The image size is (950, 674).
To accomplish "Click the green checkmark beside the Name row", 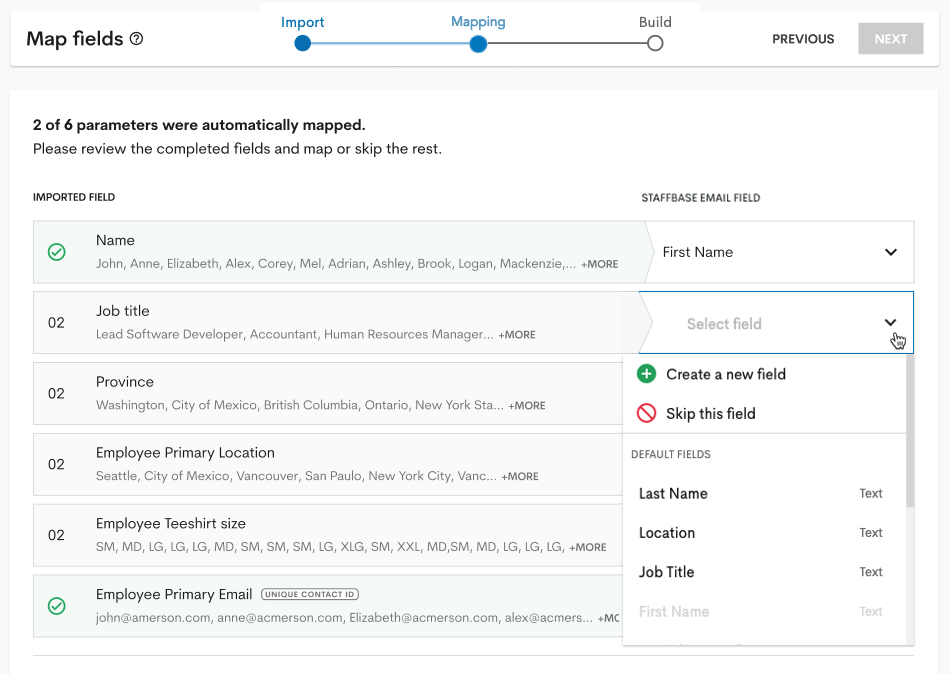I will [x=57, y=252].
